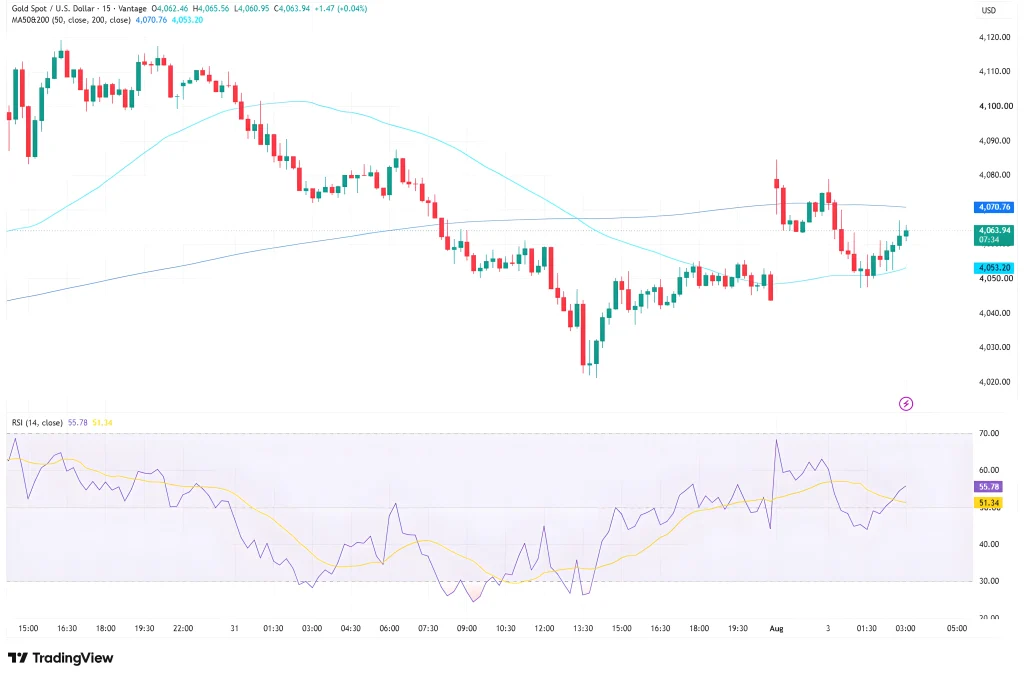This screenshot has width=1024, height=678.
Task: Click the 70.00 RSI axis label
Action: click(x=989, y=433)
